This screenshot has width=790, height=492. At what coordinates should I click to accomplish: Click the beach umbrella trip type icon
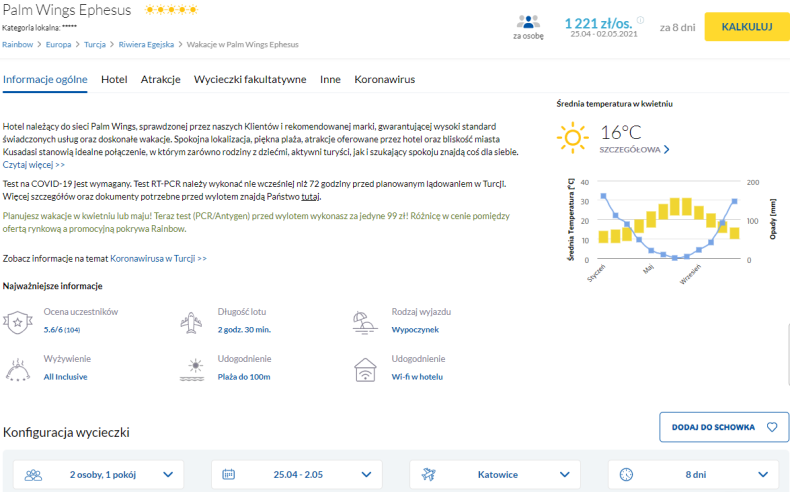365,323
